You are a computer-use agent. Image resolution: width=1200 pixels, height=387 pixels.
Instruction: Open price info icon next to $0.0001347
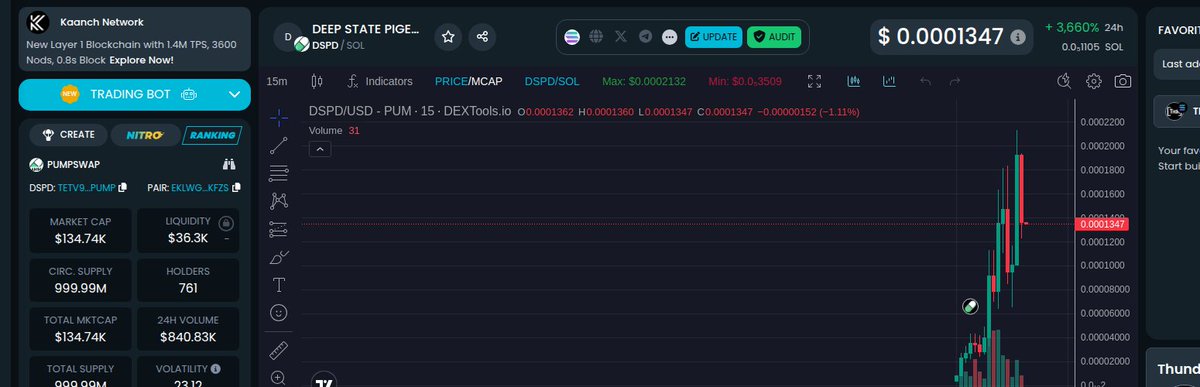pyautogui.click(x=1018, y=37)
